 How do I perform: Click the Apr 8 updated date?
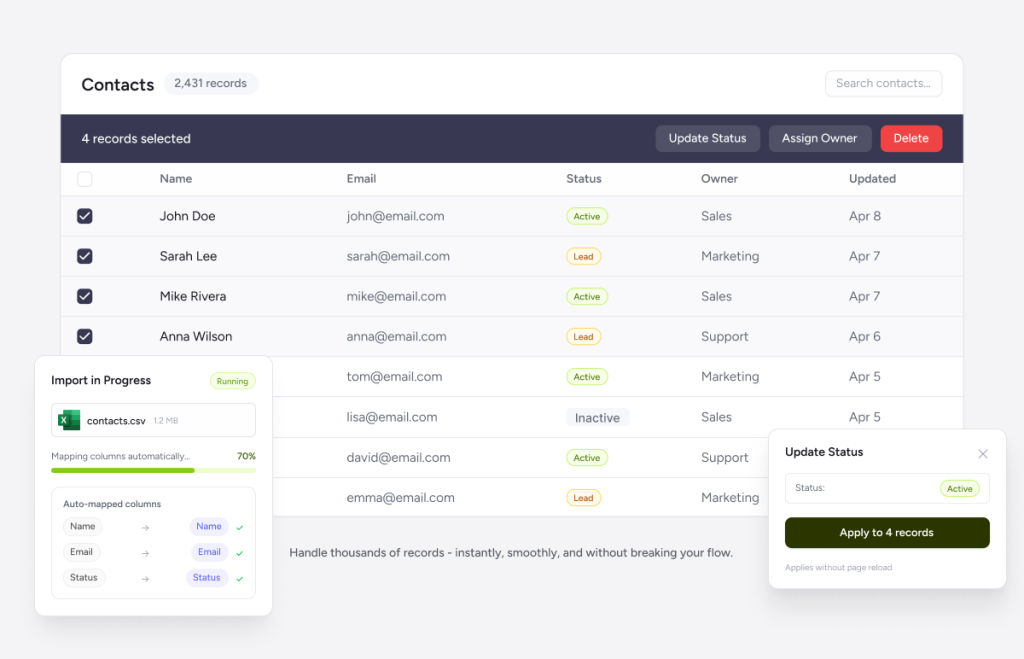(x=865, y=216)
